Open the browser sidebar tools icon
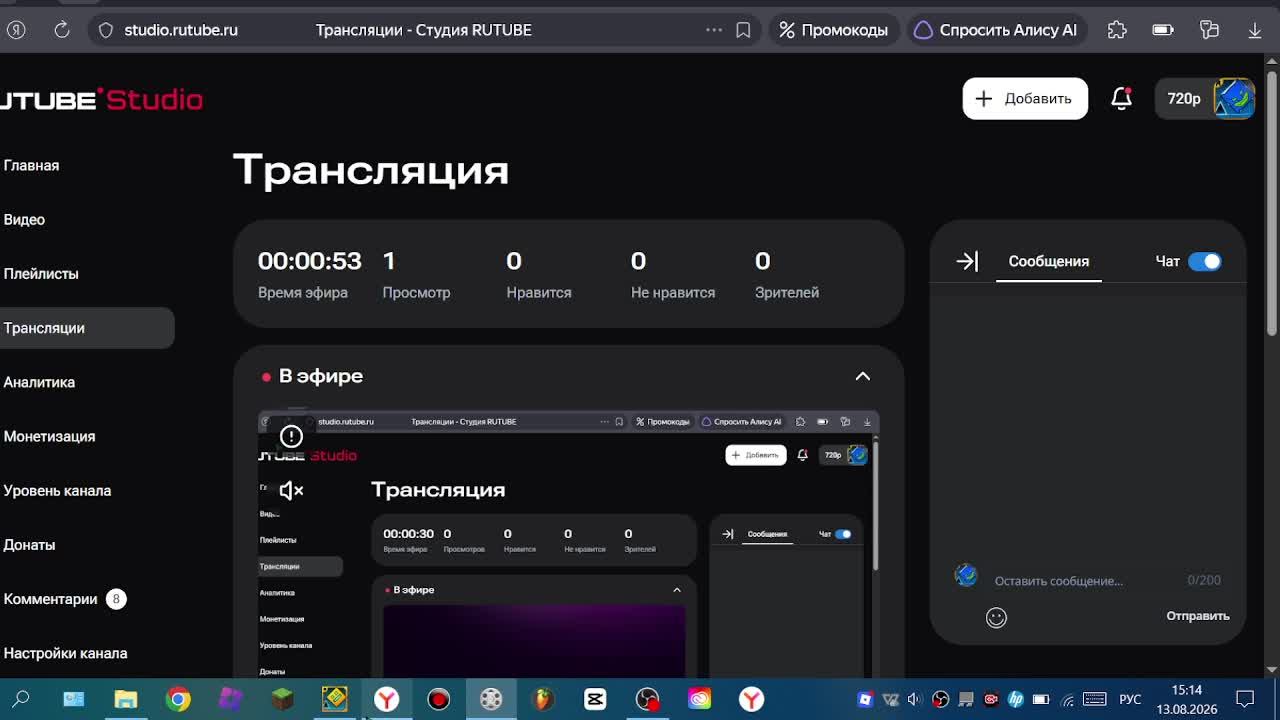This screenshot has width=1280, height=720. point(1209,30)
